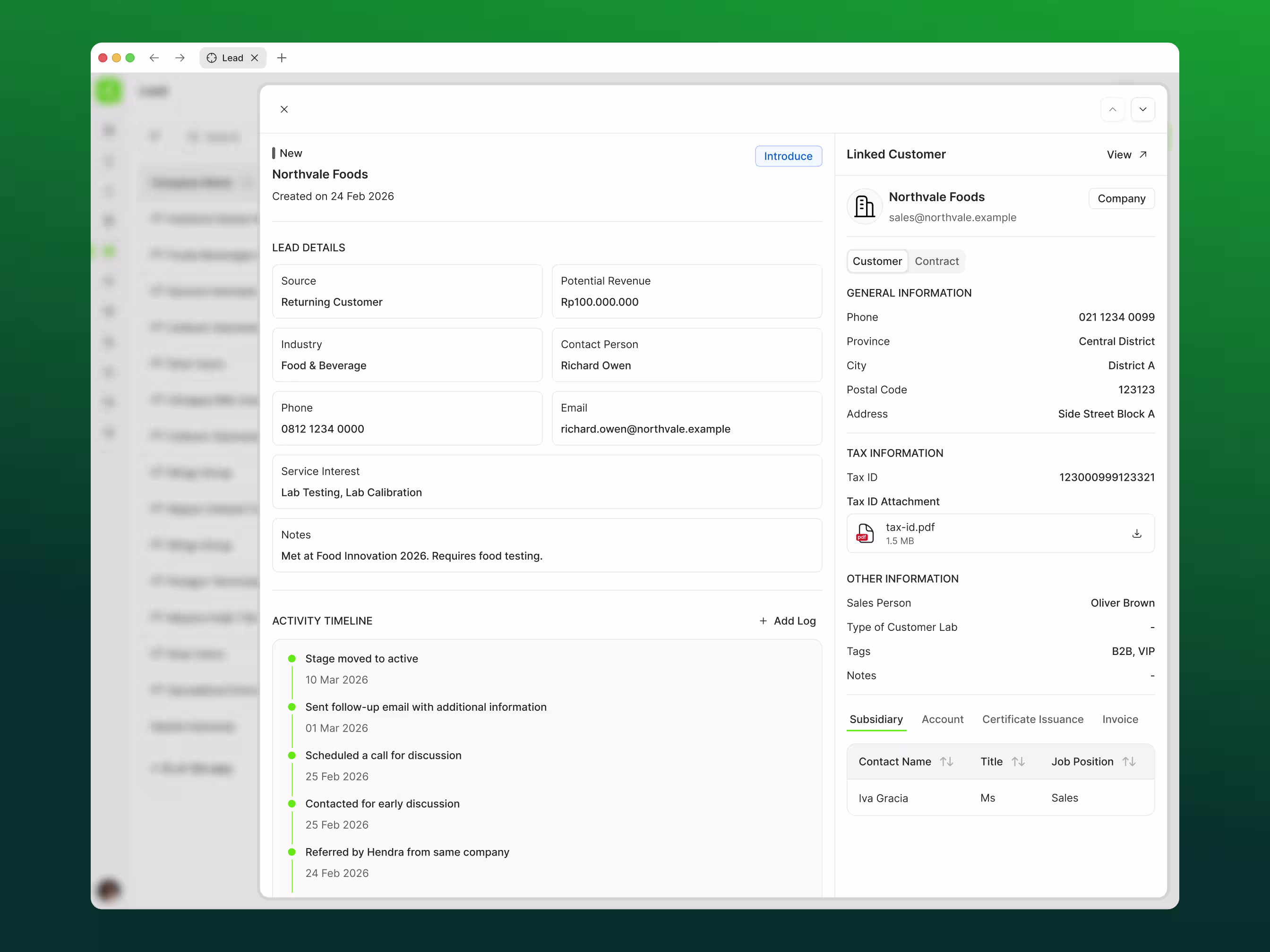Select the Lead browser tab
This screenshot has height=952, width=1270.
tap(232, 58)
